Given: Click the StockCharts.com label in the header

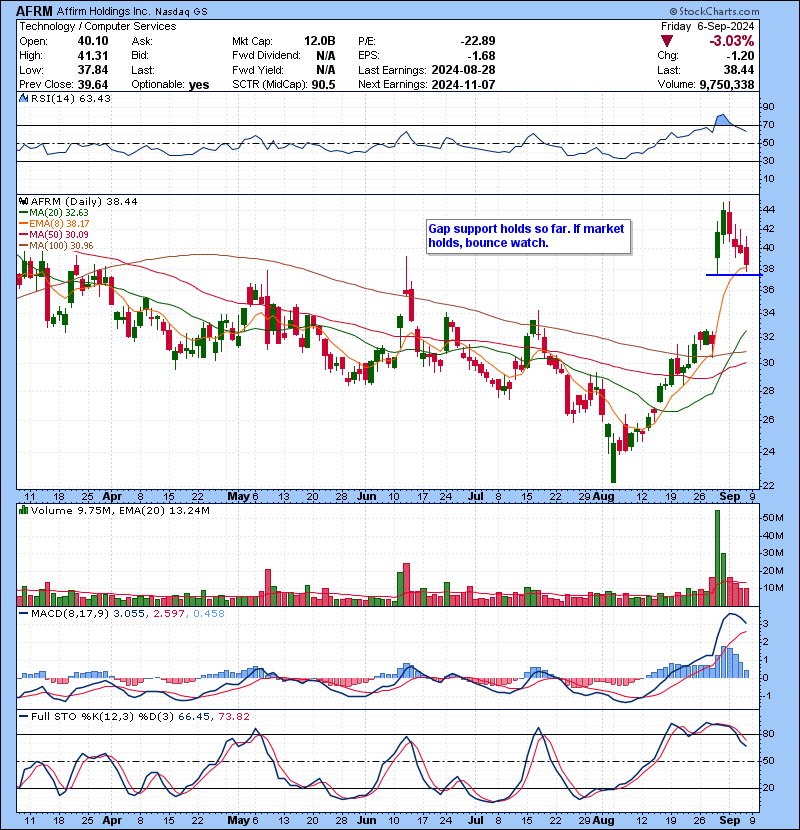Looking at the screenshot, I should pos(714,11).
